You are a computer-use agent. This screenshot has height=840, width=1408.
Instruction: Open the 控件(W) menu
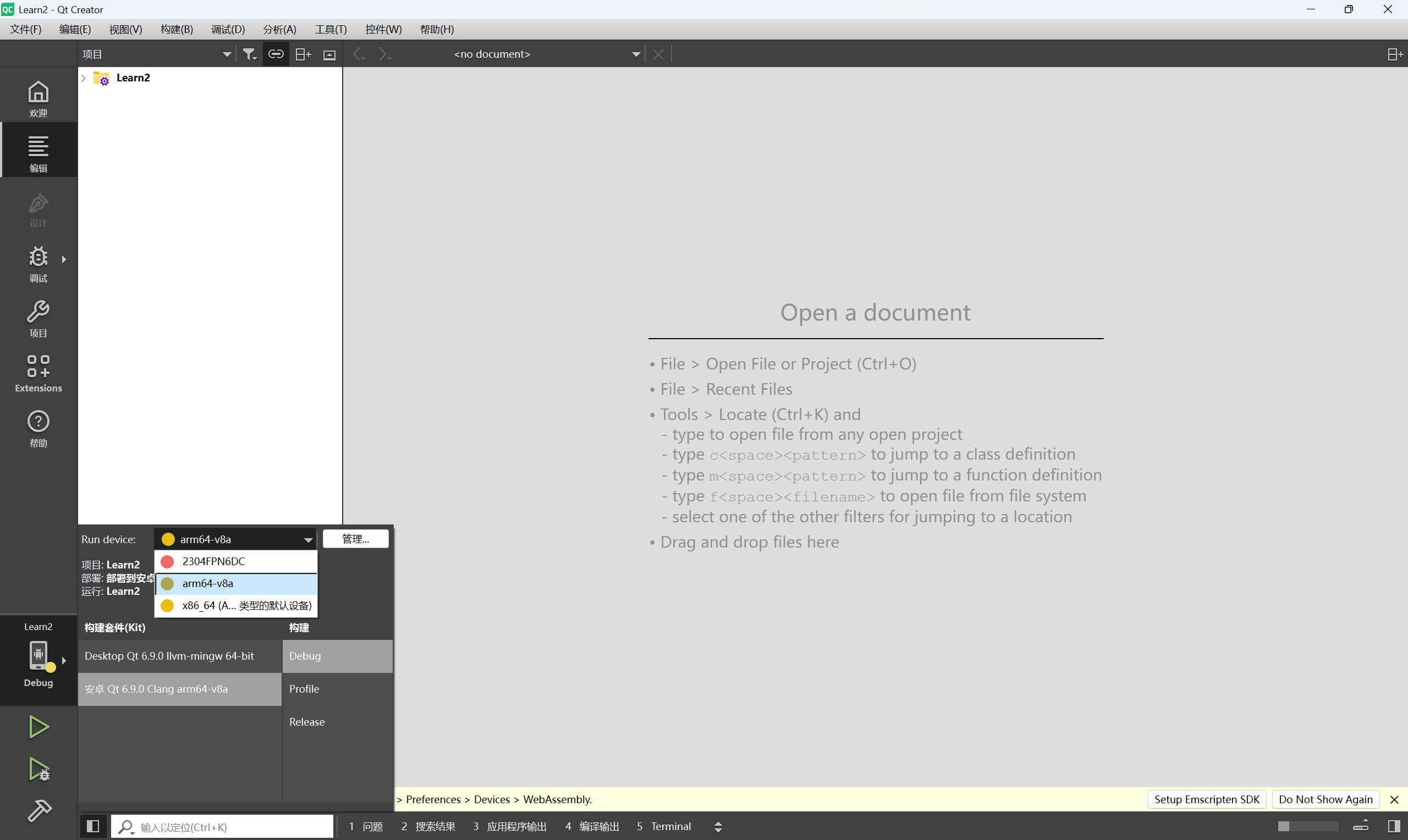(x=383, y=30)
